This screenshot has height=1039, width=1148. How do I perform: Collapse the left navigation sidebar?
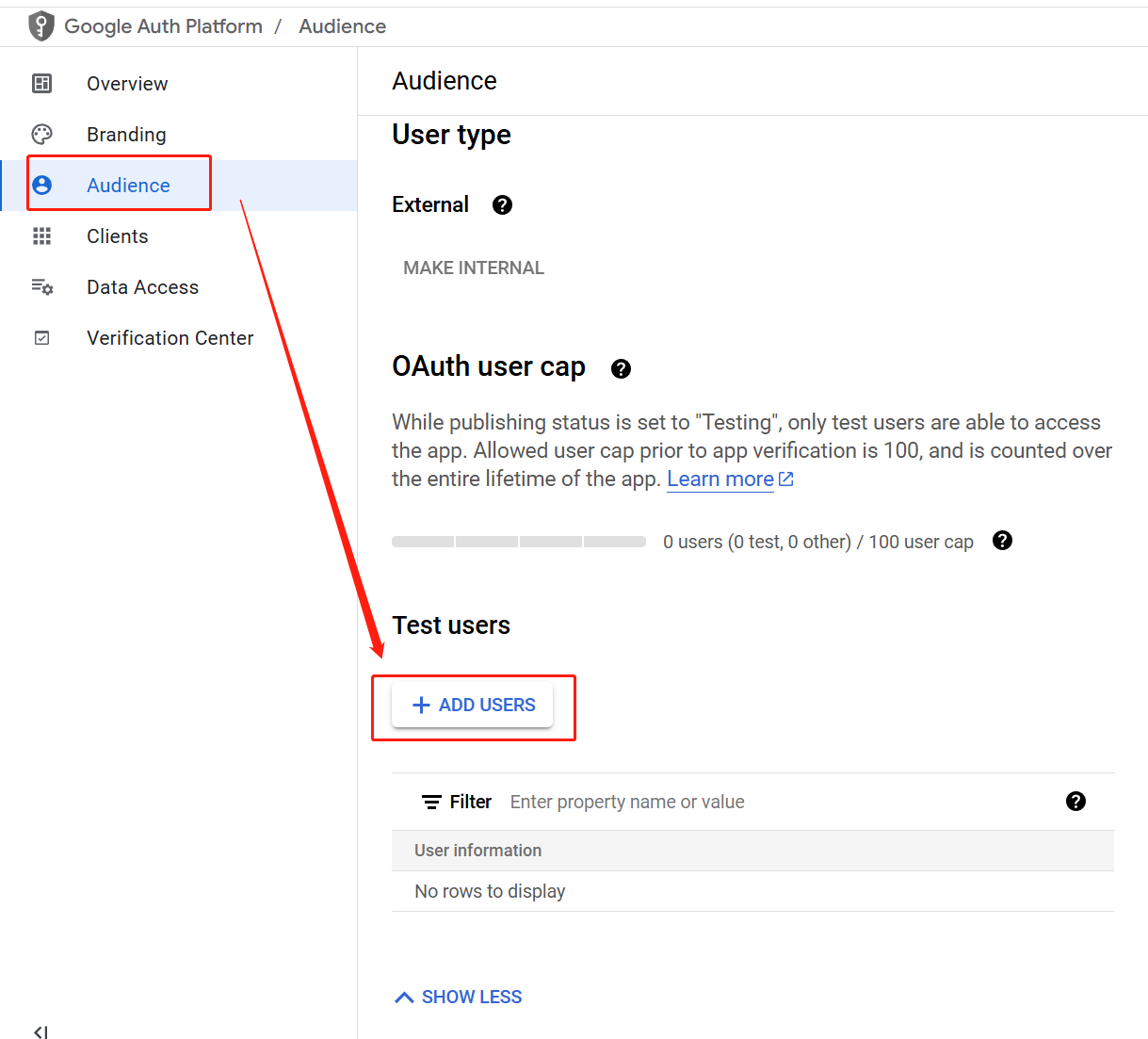coord(40,1031)
